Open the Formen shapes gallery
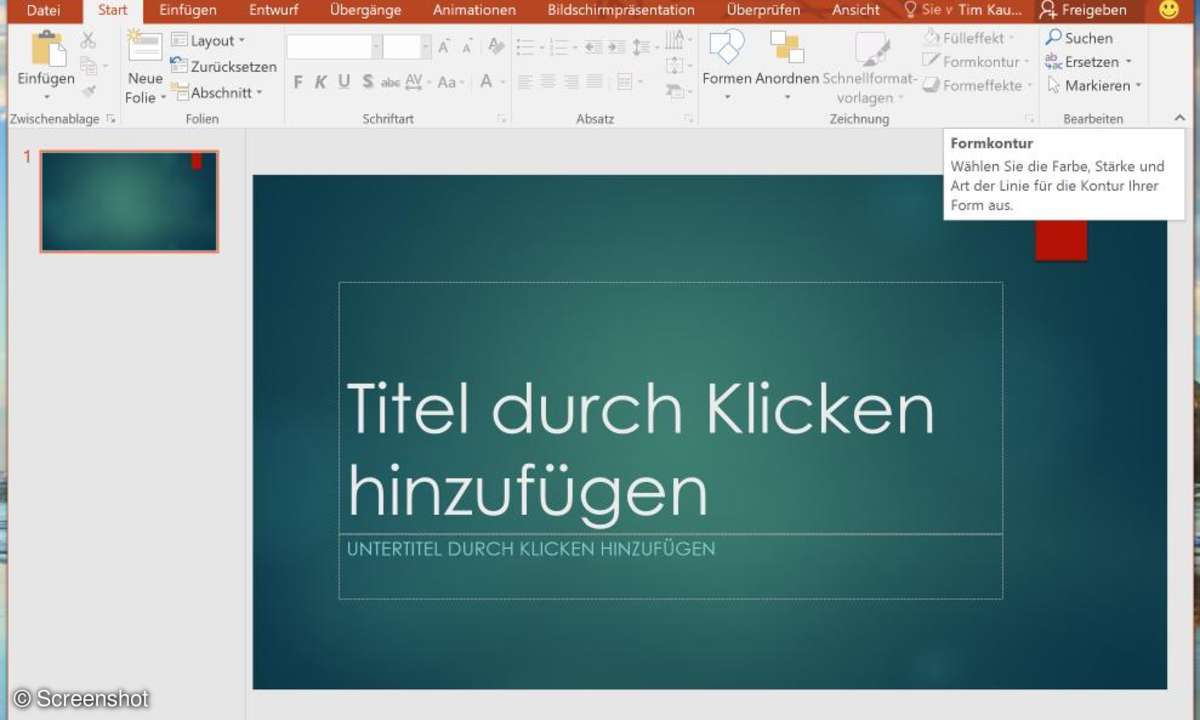1200x720 pixels. [x=727, y=66]
